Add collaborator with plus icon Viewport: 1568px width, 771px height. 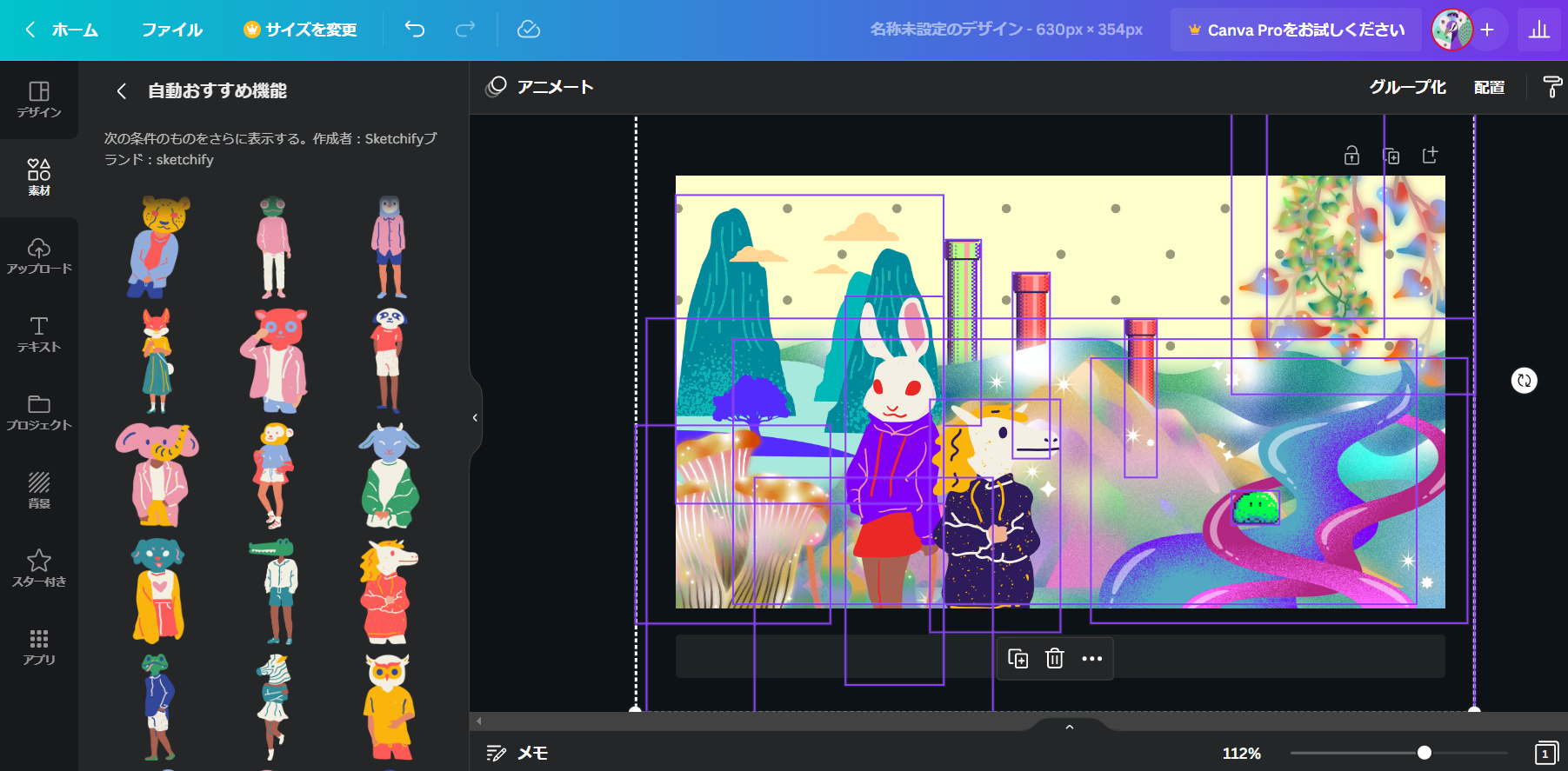click(x=1487, y=30)
